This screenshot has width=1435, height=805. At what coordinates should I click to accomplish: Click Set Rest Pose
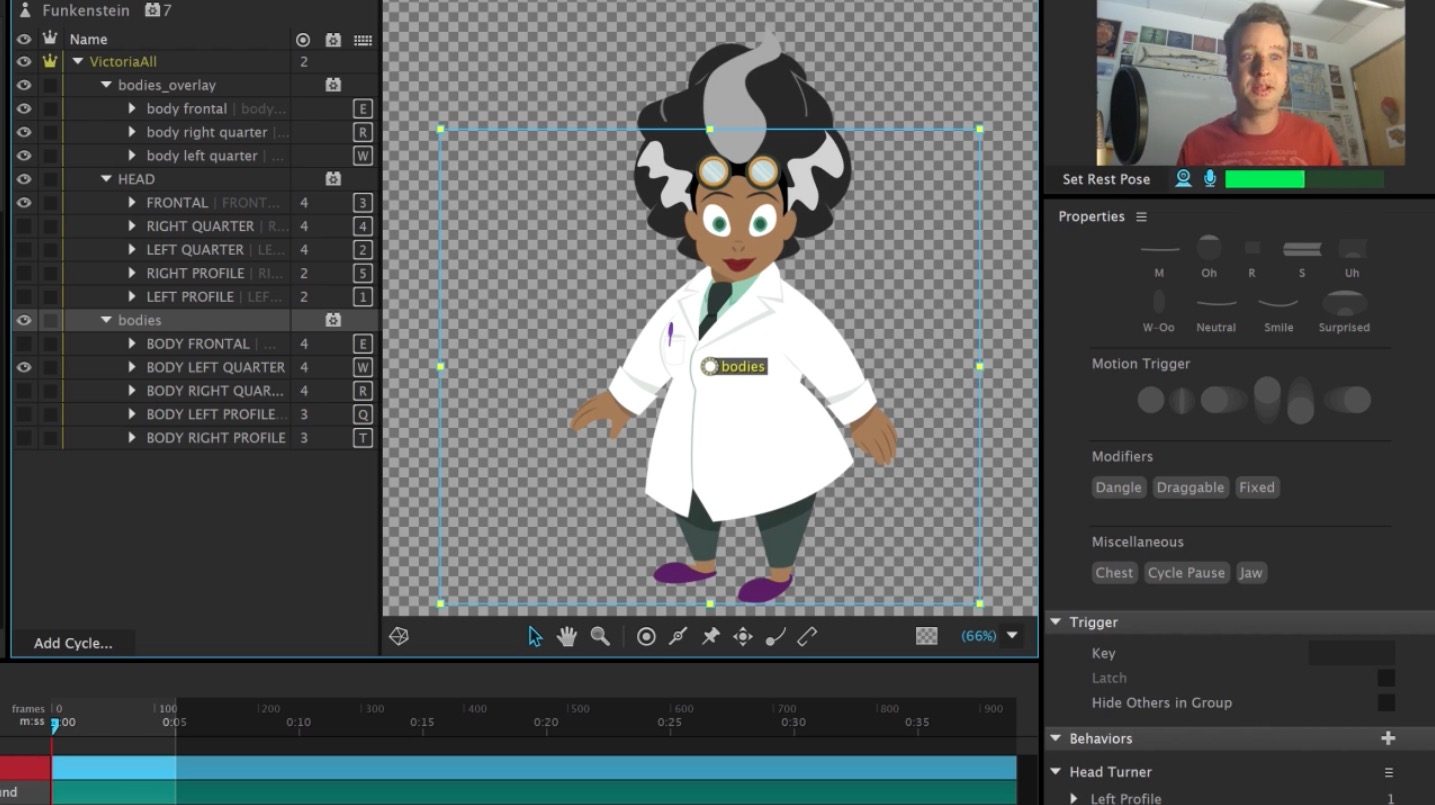click(1106, 179)
